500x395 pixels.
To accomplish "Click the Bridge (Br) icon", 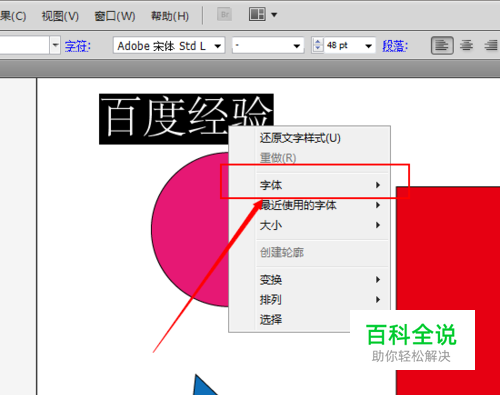I will (x=225, y=15).
